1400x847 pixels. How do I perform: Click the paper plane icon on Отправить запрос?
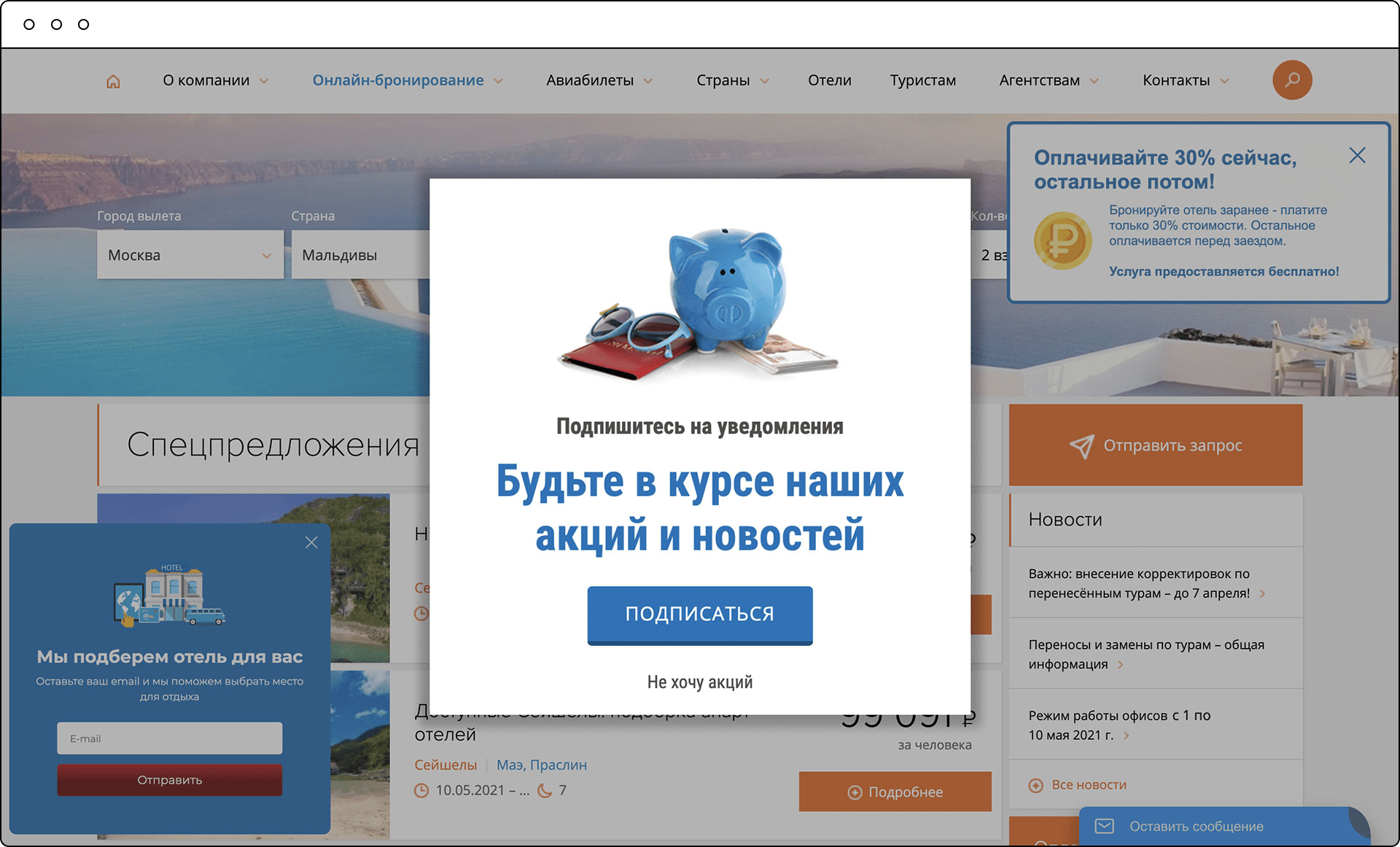(1081, 446)
